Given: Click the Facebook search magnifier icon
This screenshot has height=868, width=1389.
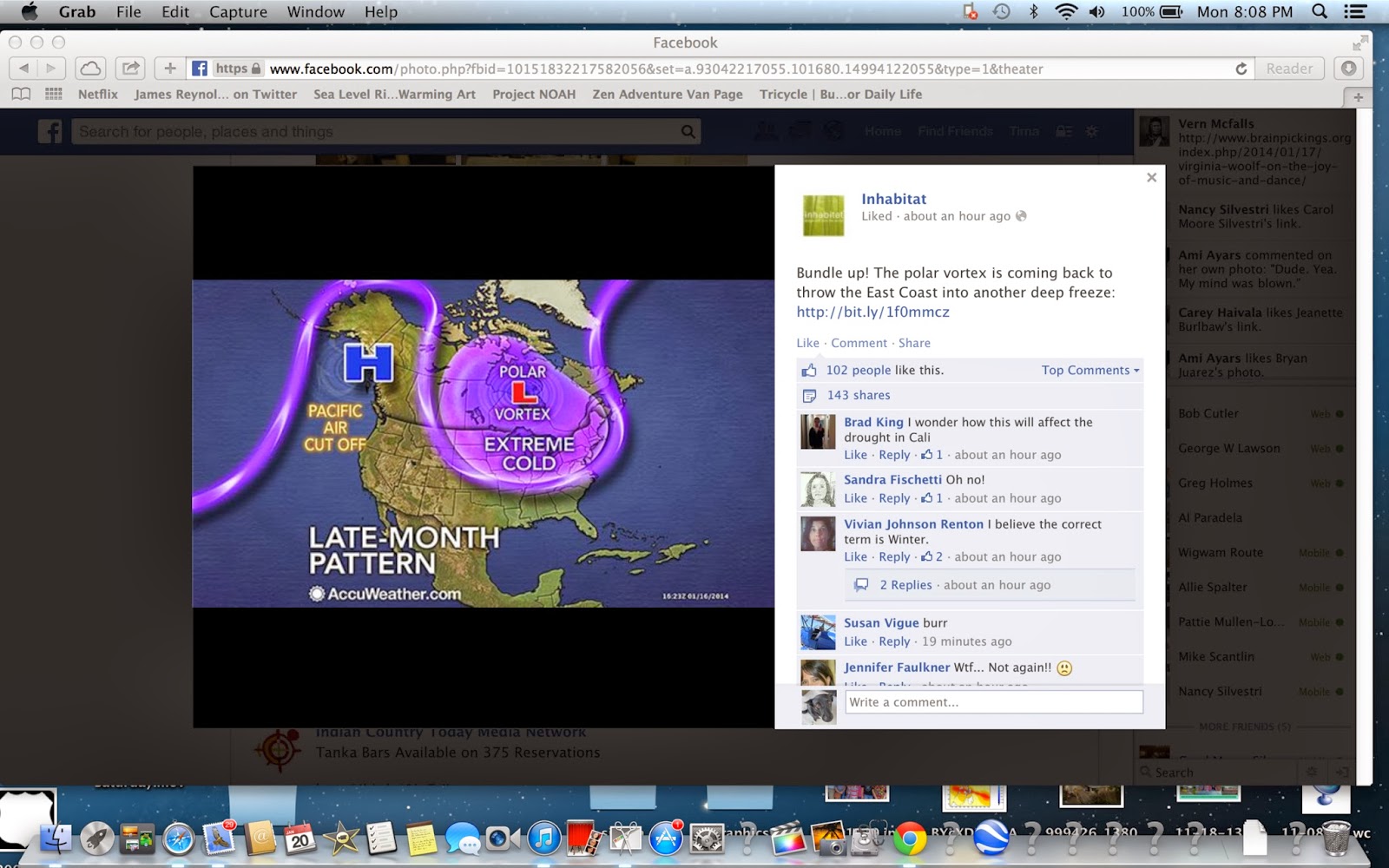Looking at the screenshot, I should pyautogui.click(x=688, y=132).
